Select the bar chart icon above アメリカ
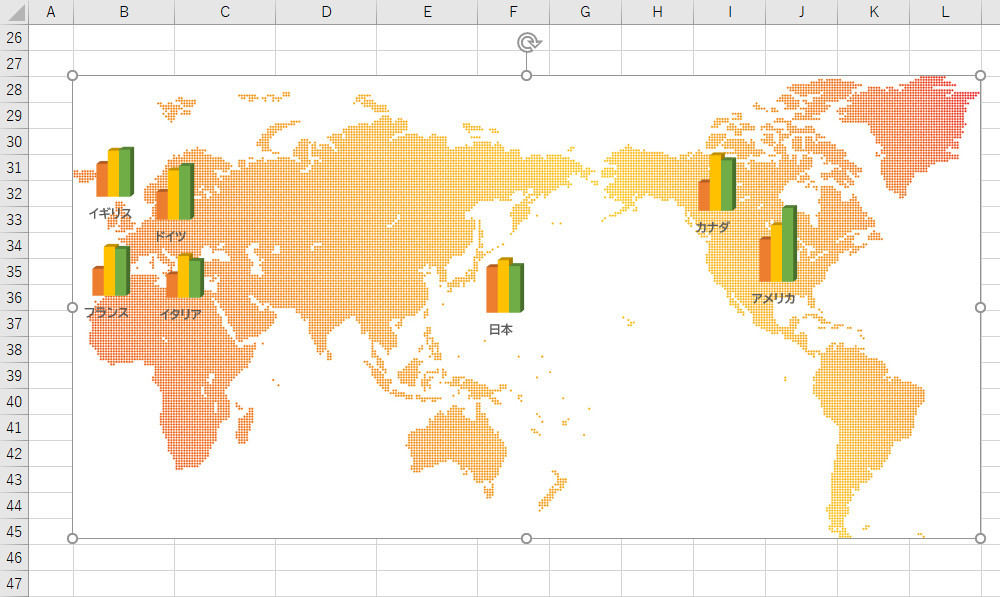Viewport: 1000px width, 597px height. pyautogui.click(x=778, y=244)
